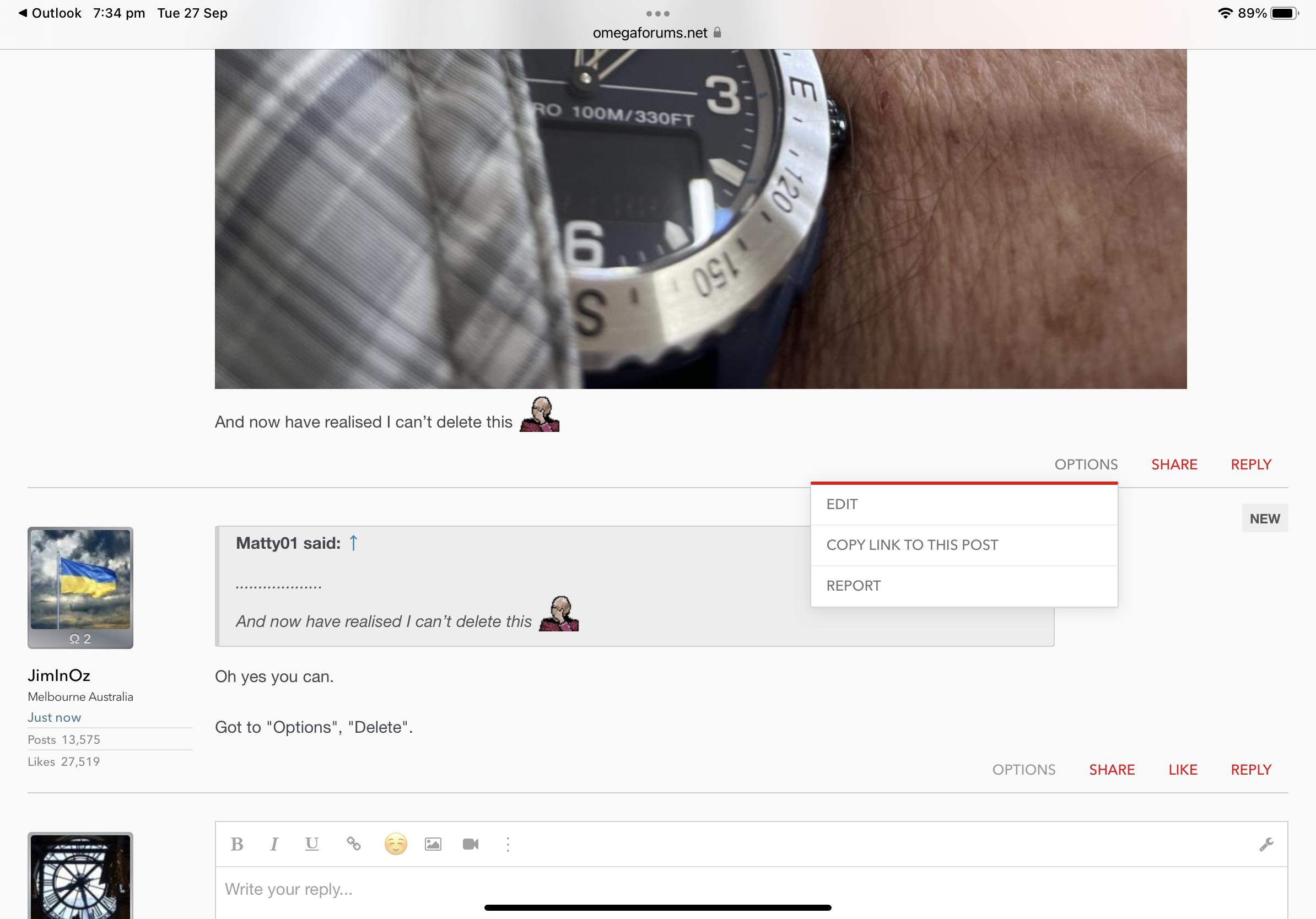This screenshot has width=1316, height=919.
Task: Open Options dropdown on Matty01's post
Action: point(1086,464)
